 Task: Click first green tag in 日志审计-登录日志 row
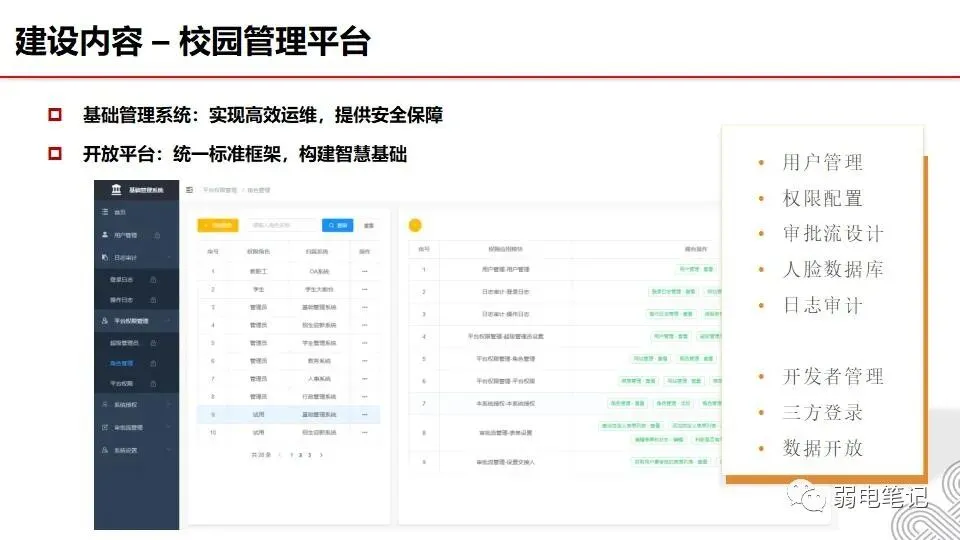point(672,291)
